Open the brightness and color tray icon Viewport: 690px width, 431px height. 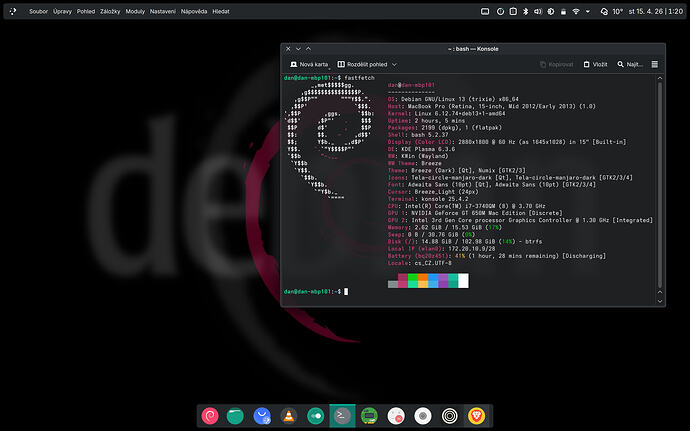[x=551, y=11]
